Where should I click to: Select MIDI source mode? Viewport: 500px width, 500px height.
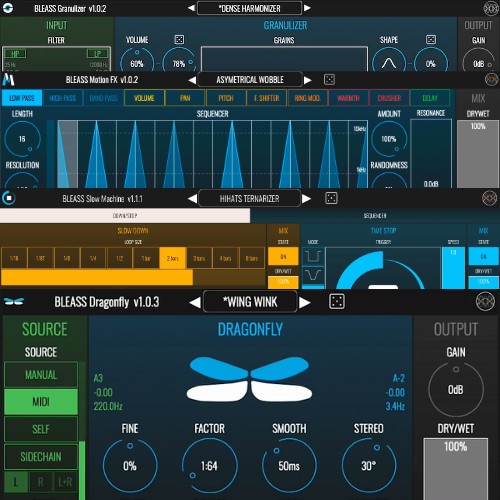click(41, 402)
